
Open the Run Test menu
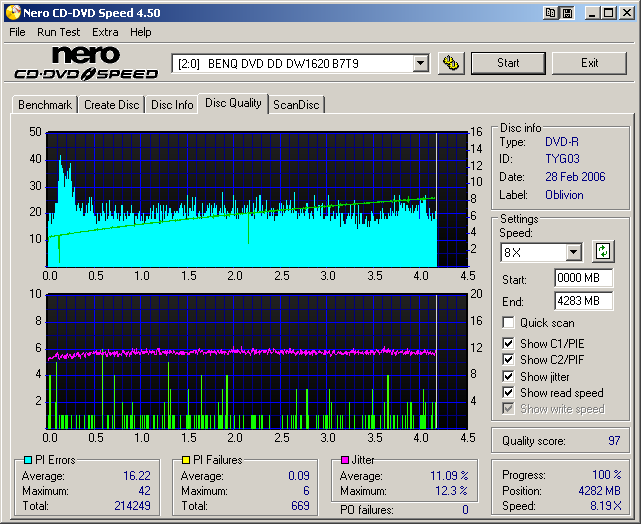click(x=58, y=32)
